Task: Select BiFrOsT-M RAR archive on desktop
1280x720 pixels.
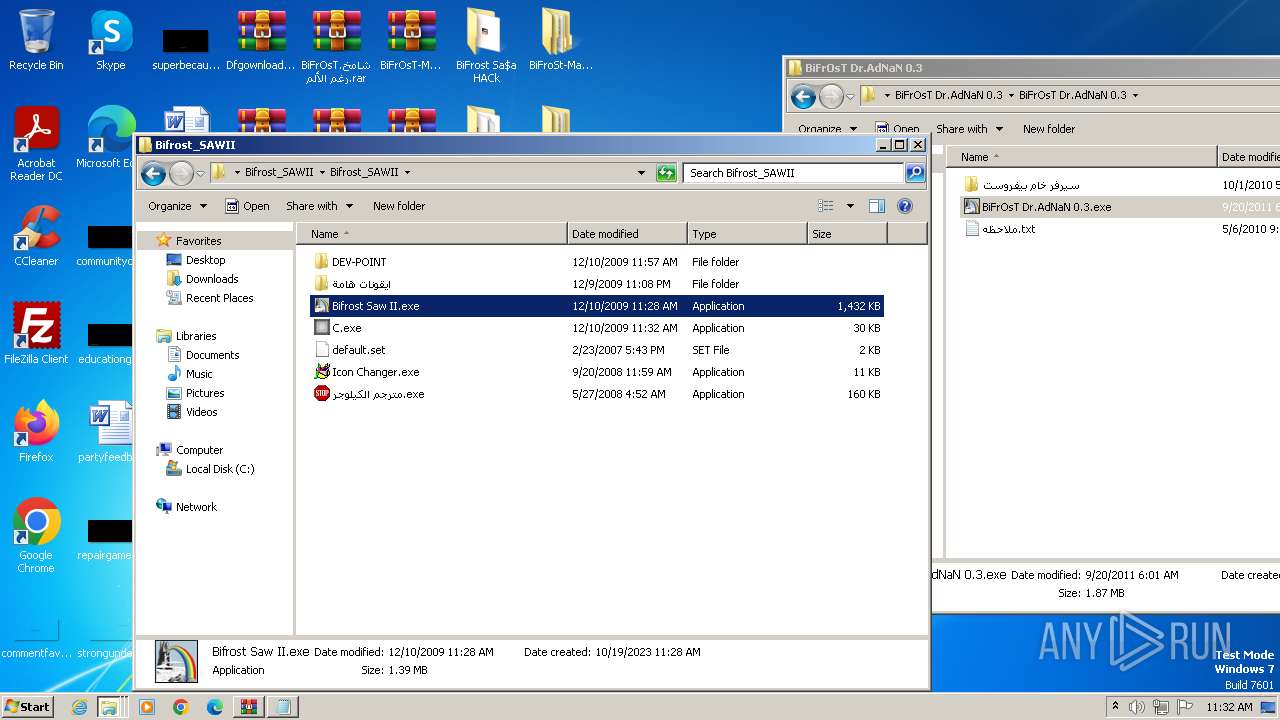Action: coord(410,40)
